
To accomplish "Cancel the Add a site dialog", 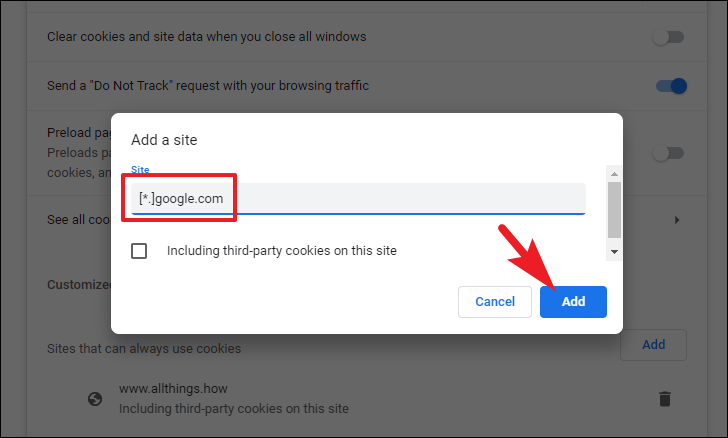I will (495, 302).
